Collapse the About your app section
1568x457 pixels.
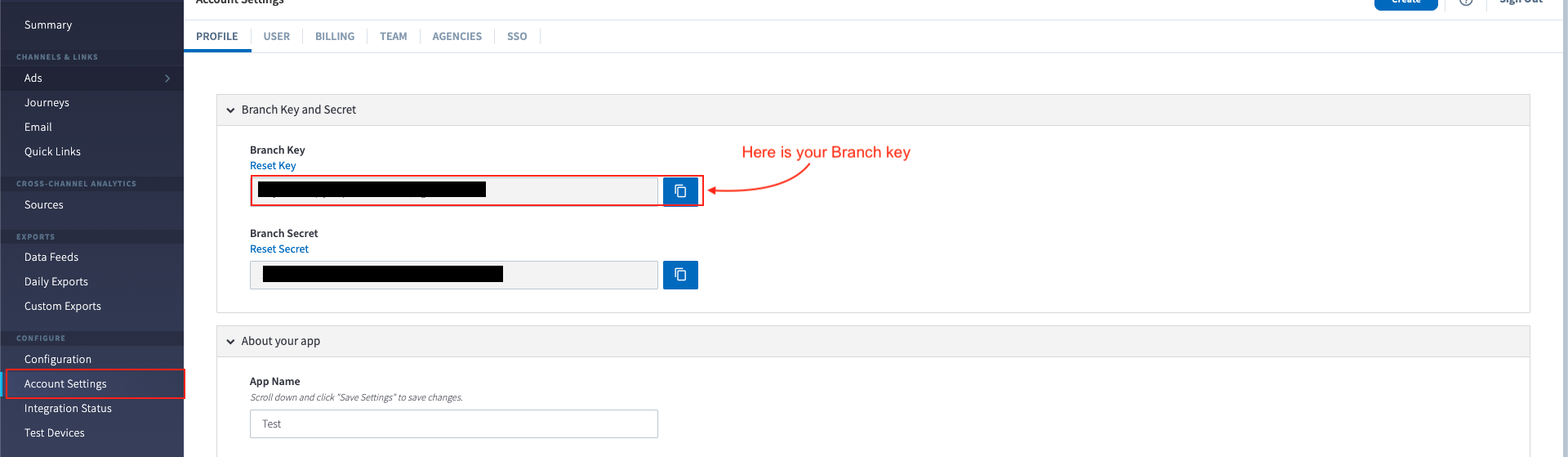(x=231, y=342)
